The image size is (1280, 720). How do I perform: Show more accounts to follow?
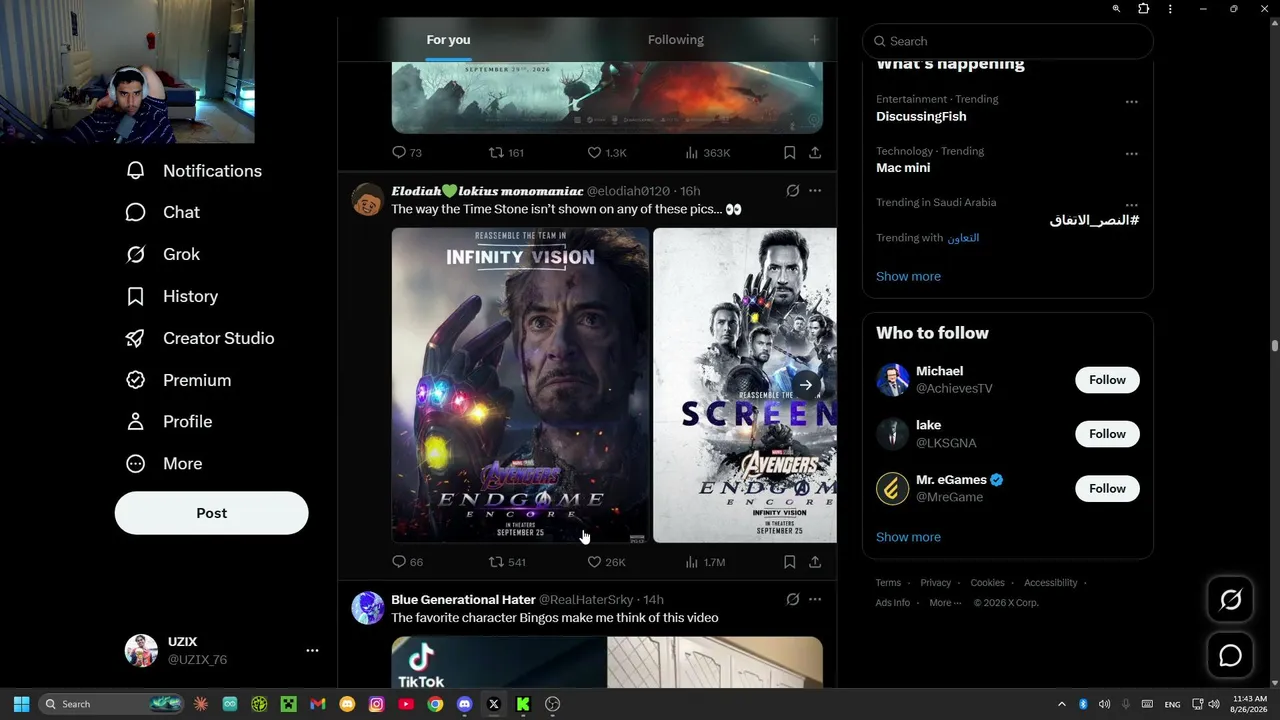(x=908, y=537)
